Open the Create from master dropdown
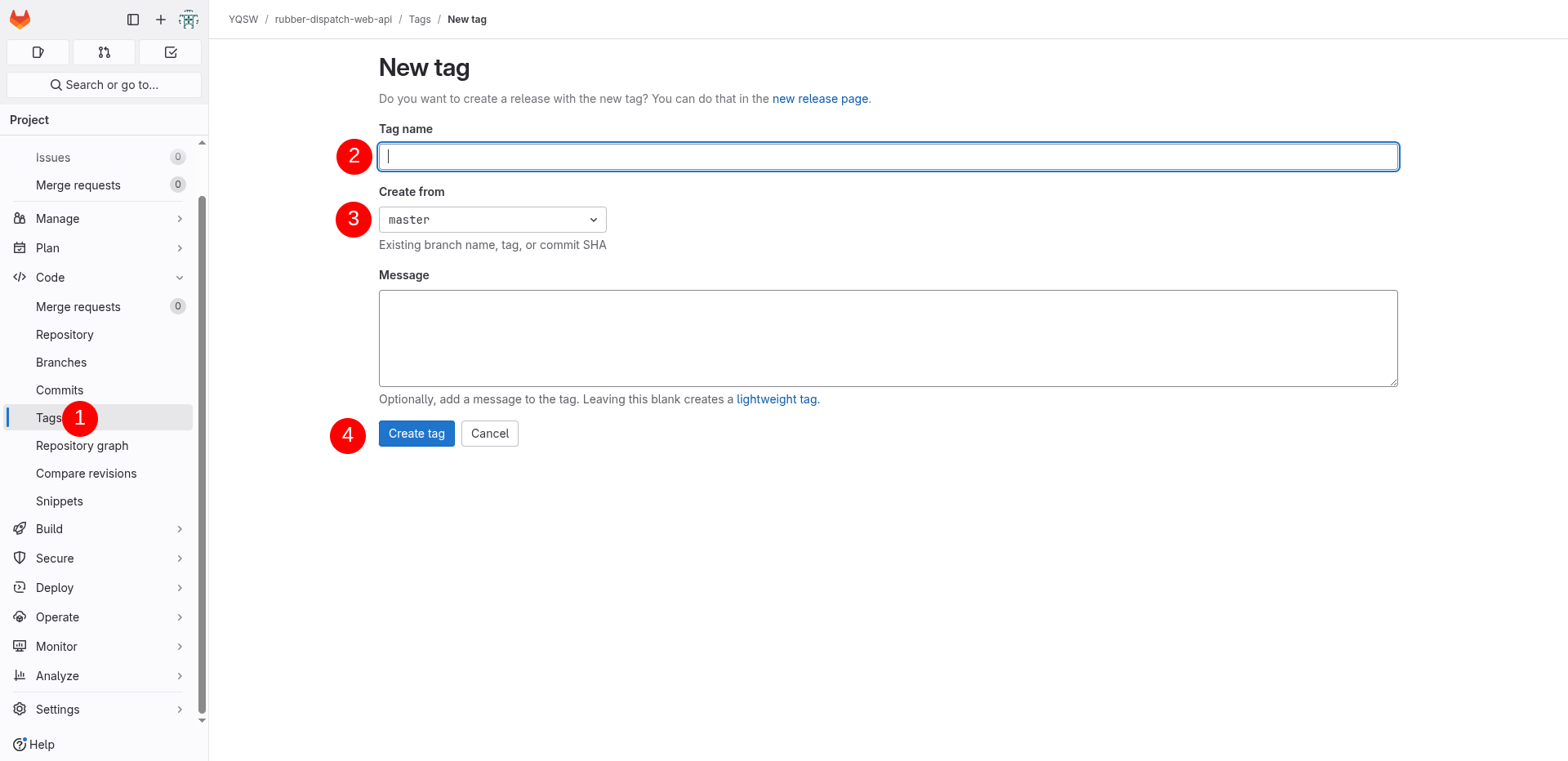Image resolution: width=1568 pixels, height=761 pixels. tap(492, 220)
